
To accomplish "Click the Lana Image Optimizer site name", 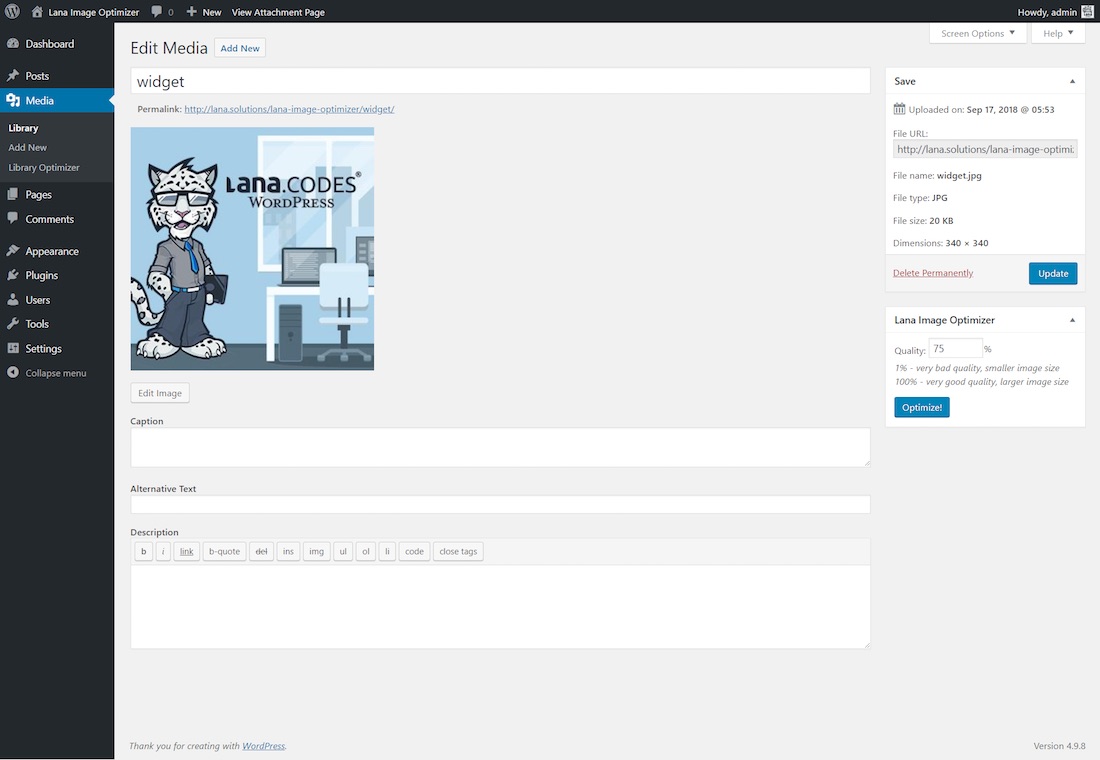I will tap(94, 12).
